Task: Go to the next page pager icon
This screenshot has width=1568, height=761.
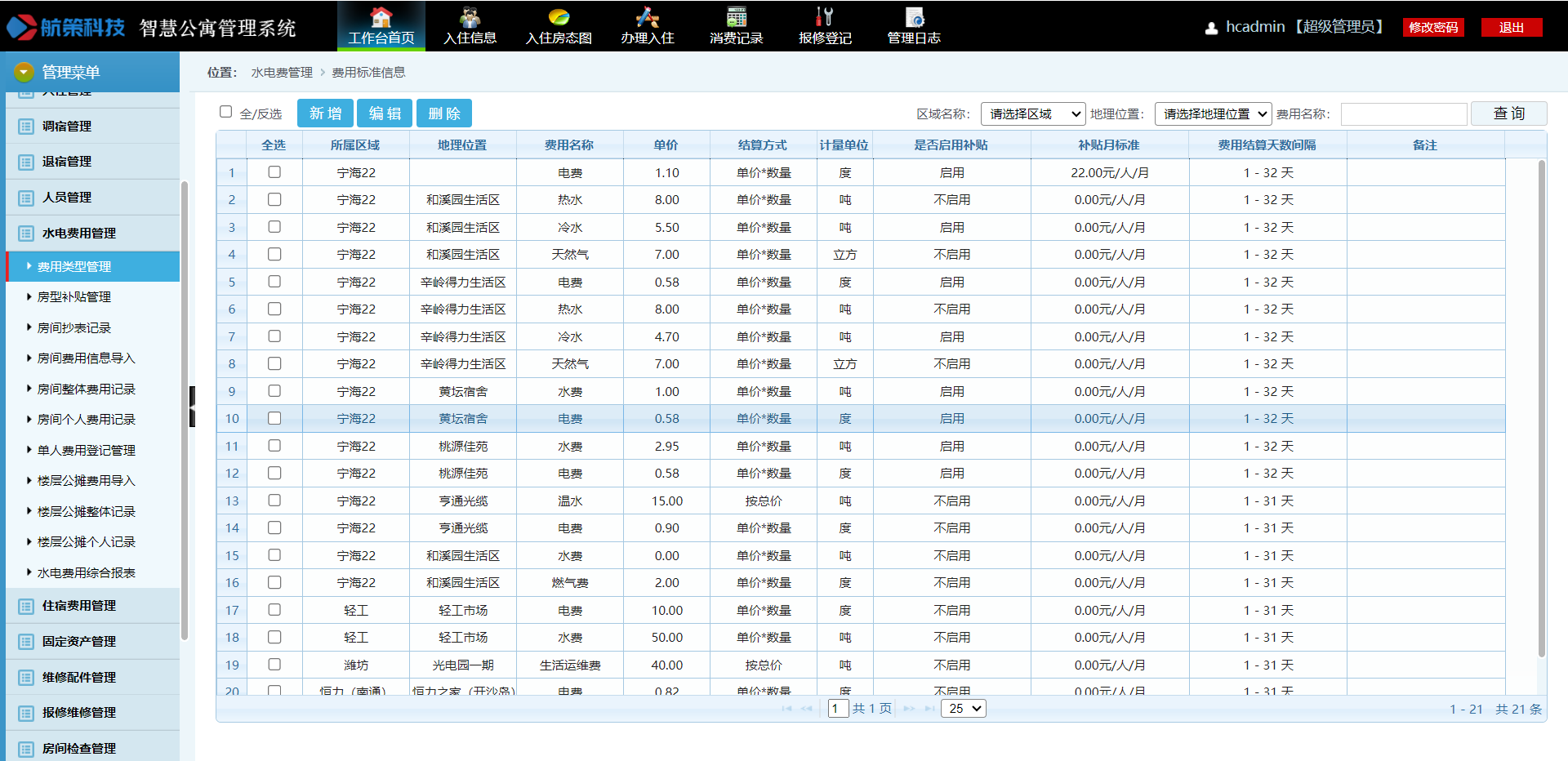Action: point(909,709)
